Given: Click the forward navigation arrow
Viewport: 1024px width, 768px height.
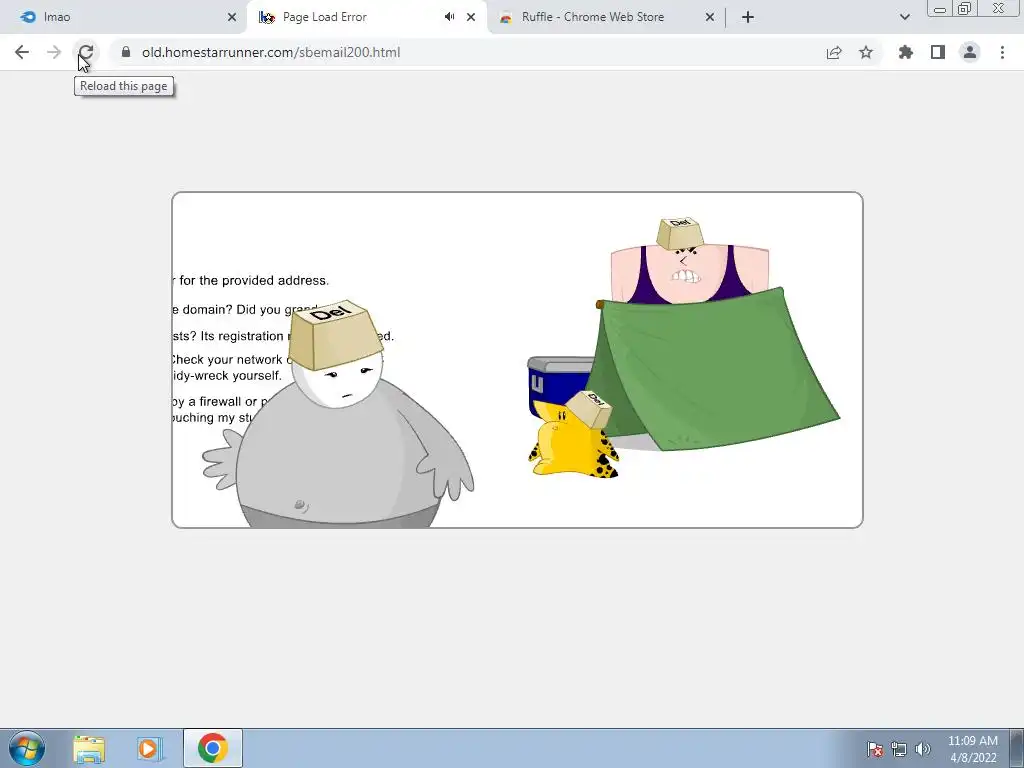Looking at the screenshot, I should pos(54,52).
